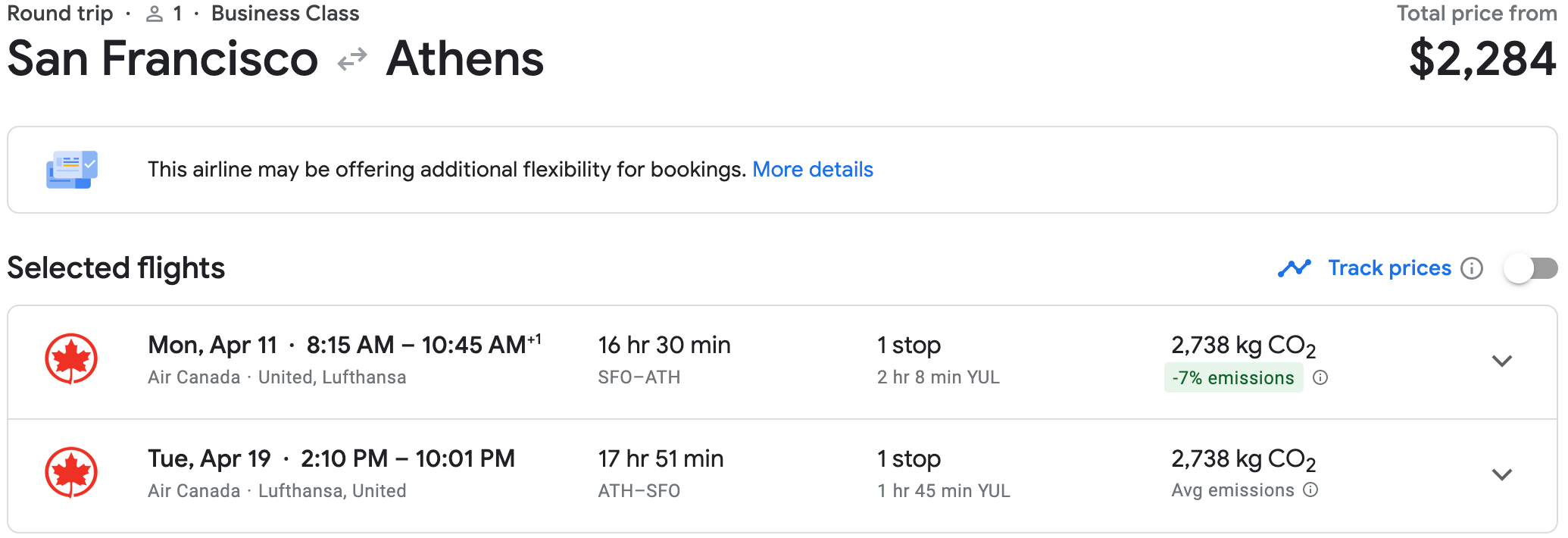Click the Track prices graph icon

[1294, 268]
